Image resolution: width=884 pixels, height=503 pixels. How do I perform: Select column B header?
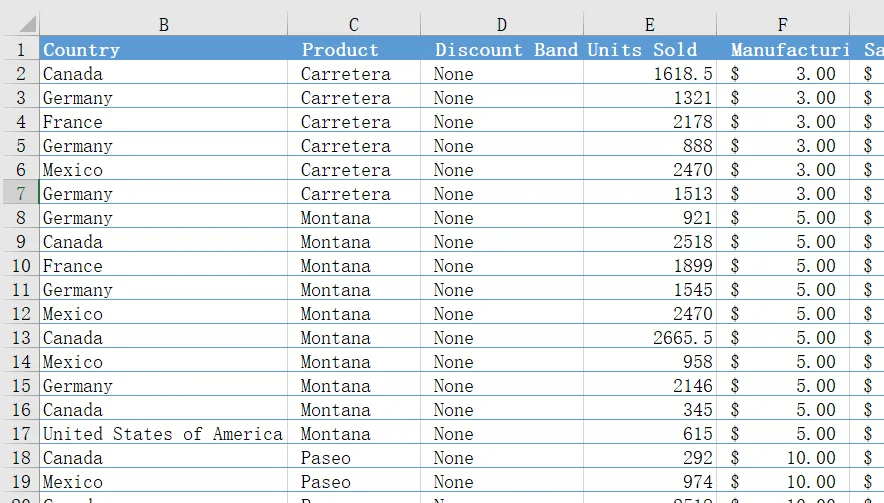pyautogui.click(x=163, y=24)
